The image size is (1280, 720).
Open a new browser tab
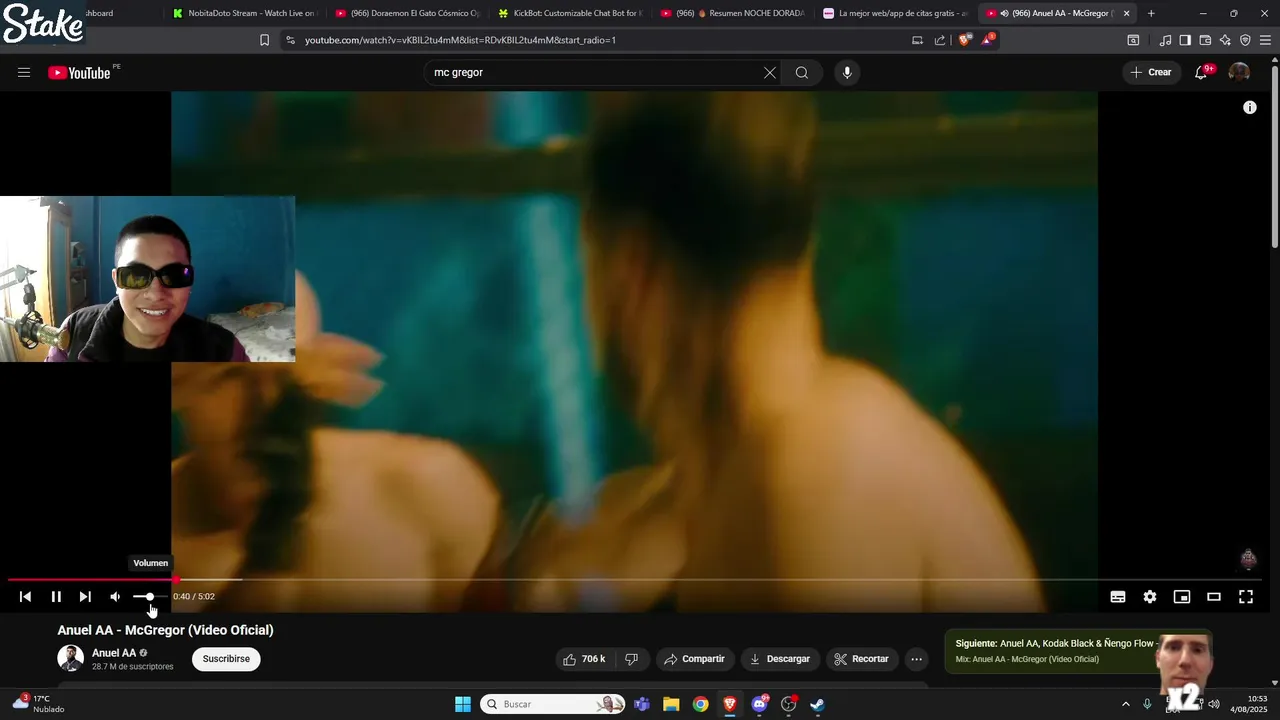coord(1151,13)
